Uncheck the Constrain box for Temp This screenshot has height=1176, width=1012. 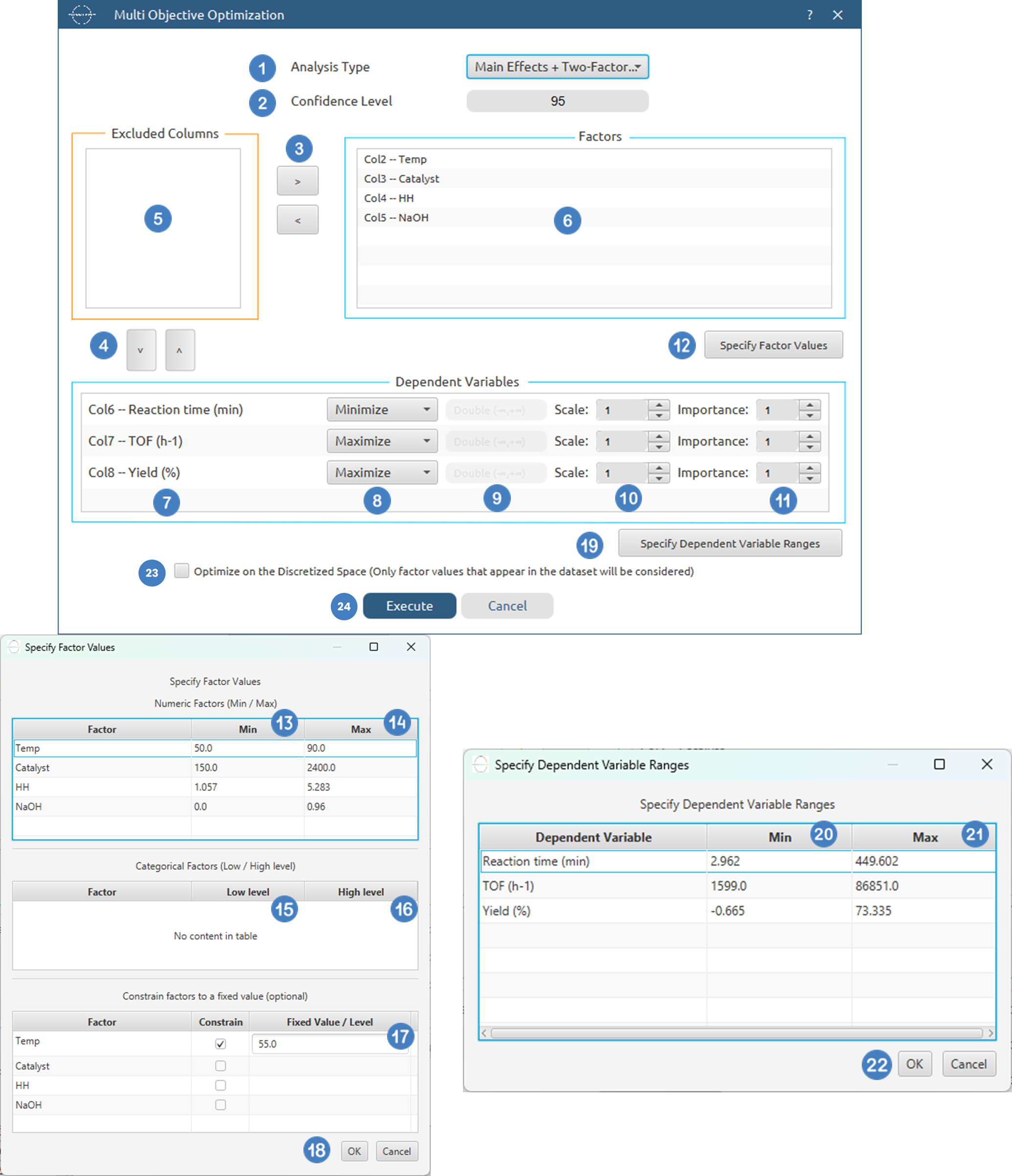tap(221, 1044)
